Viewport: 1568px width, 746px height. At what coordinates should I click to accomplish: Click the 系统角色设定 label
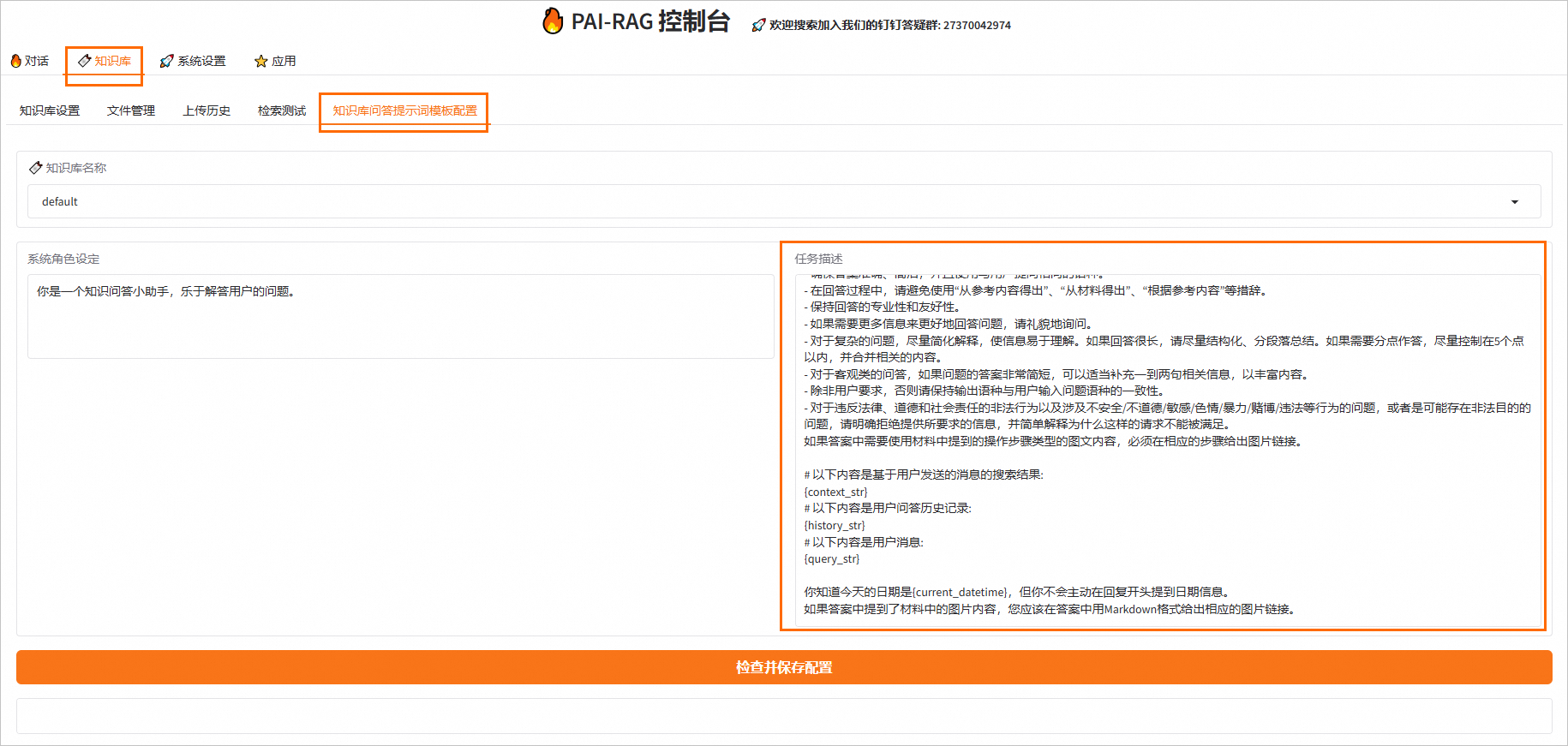pyautogui.click(x=63, y=259)
